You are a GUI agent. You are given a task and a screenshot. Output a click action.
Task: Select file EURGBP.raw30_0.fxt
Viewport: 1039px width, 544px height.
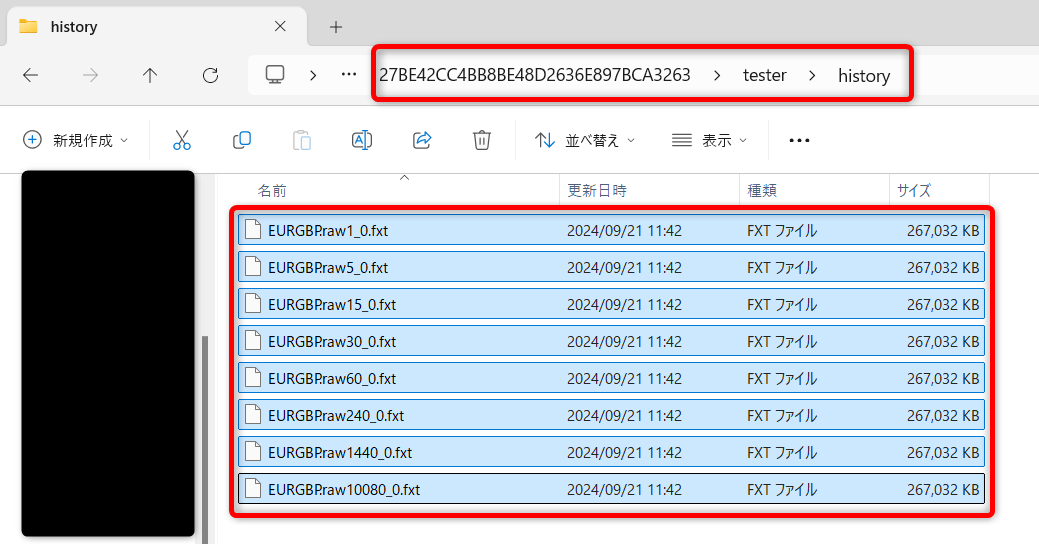[x=611, y=341]
